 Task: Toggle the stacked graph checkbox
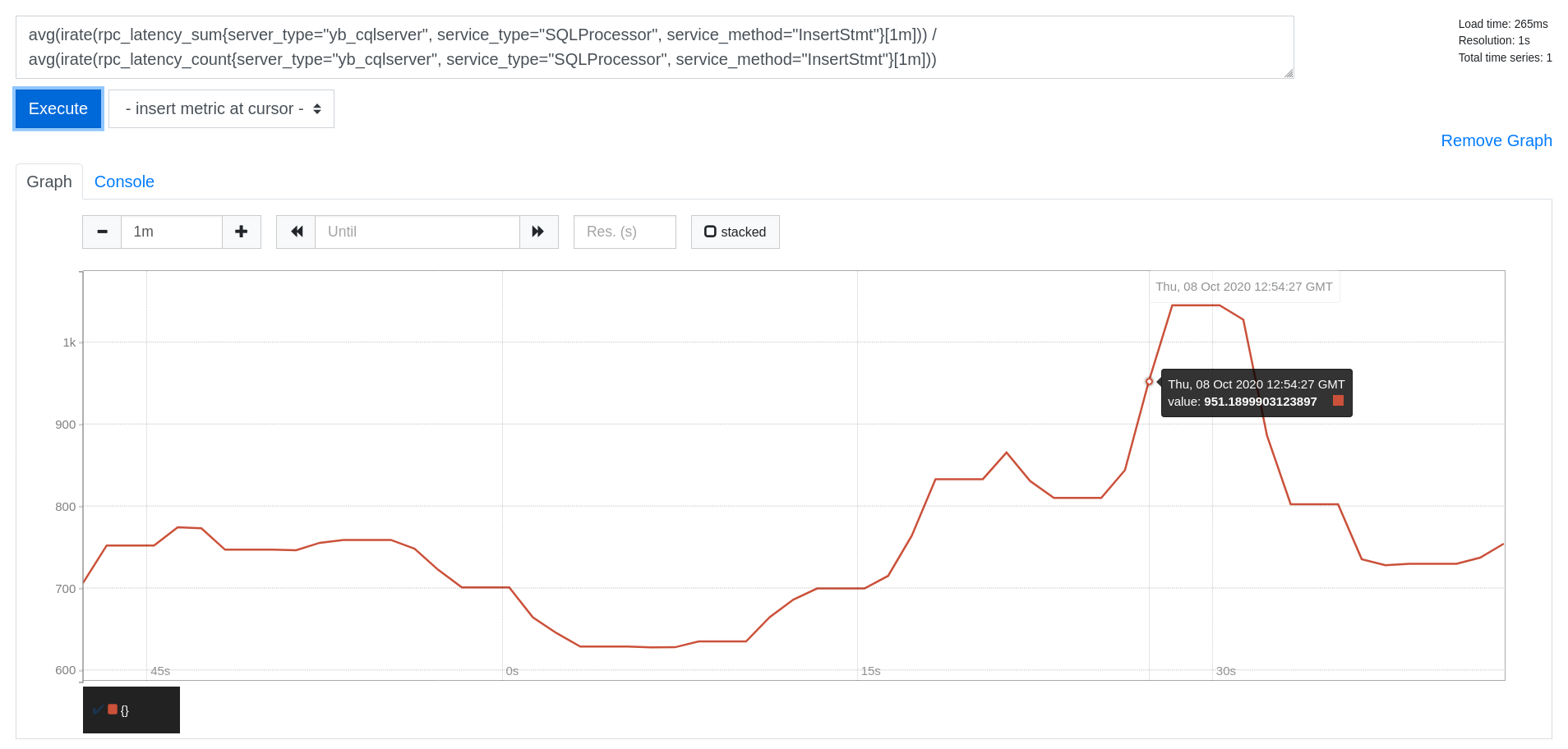711,232
